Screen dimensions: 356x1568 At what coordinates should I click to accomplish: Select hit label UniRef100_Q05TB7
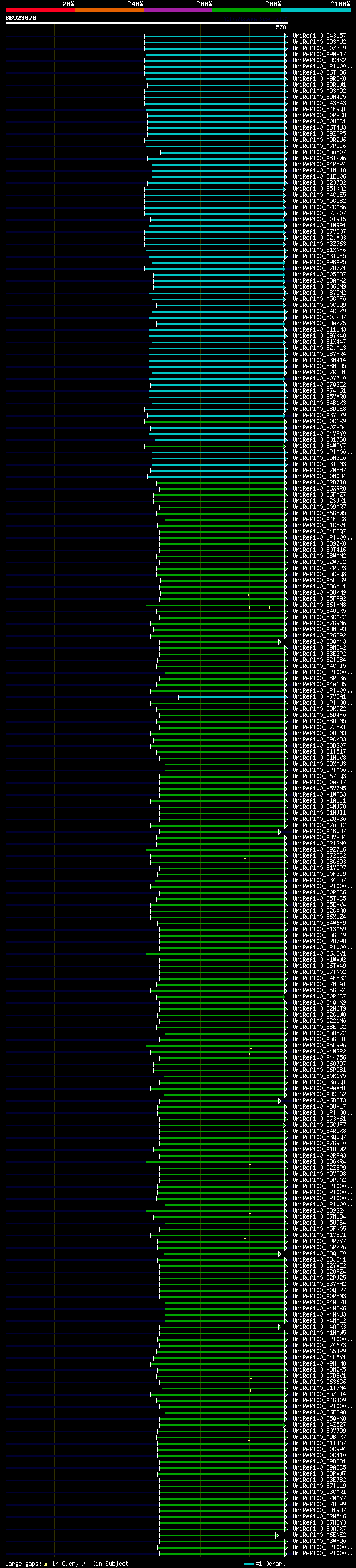point(319,275)
